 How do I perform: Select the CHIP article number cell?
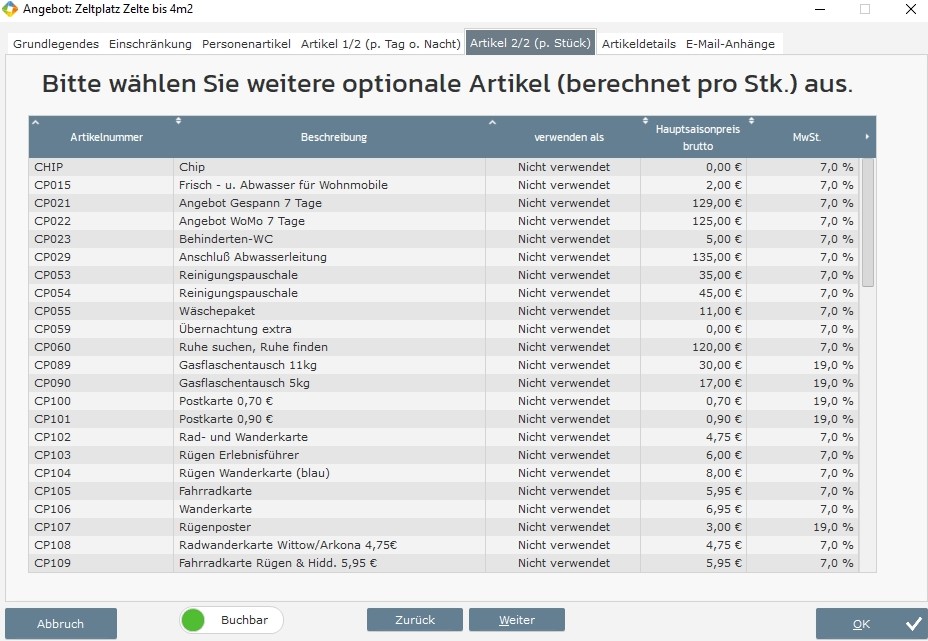(101, 167)
